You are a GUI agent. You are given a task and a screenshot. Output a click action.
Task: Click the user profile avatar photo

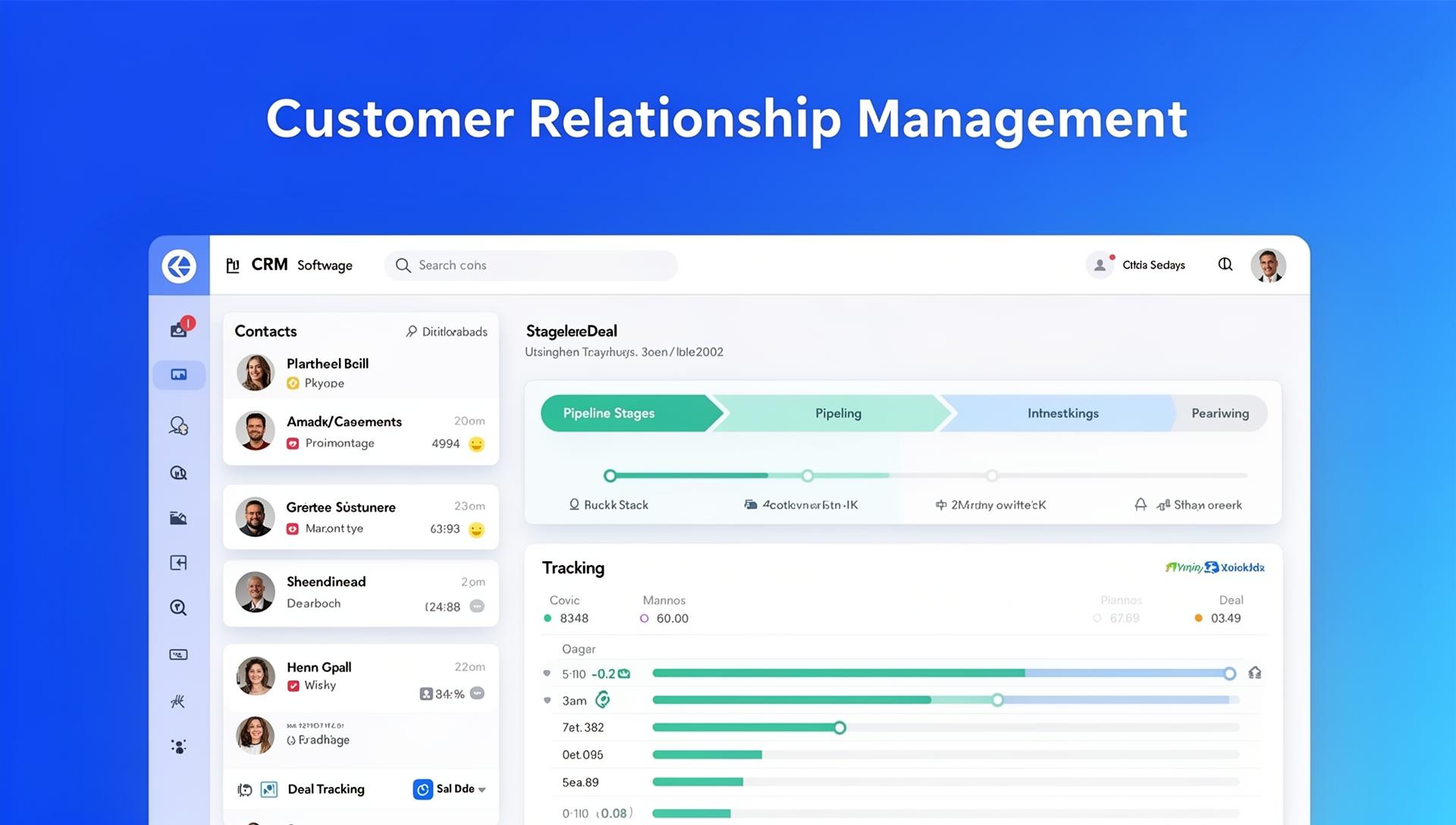pyautogui.click(x=1268, y=266)
